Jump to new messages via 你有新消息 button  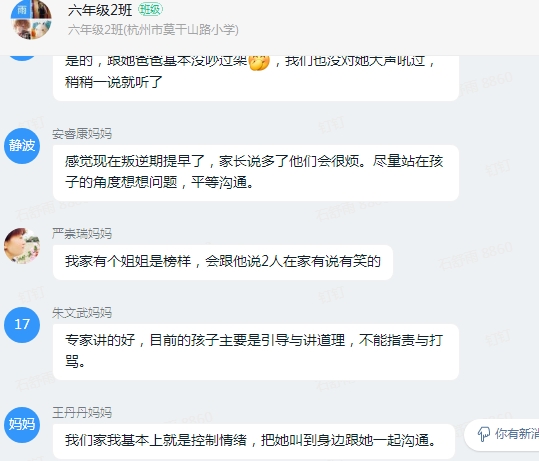click(502, 435)
